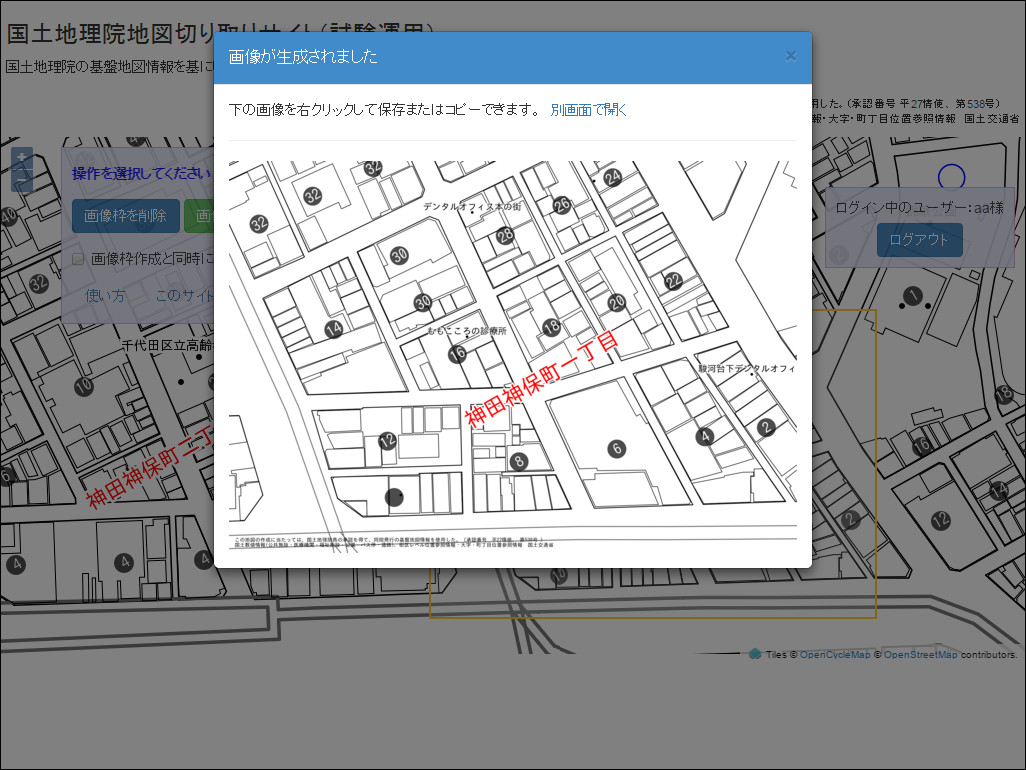Enable the 画像枠作成と同時に checkbox
The image size is (1026, 770).
pyautogui.click(x=76, y=258)
